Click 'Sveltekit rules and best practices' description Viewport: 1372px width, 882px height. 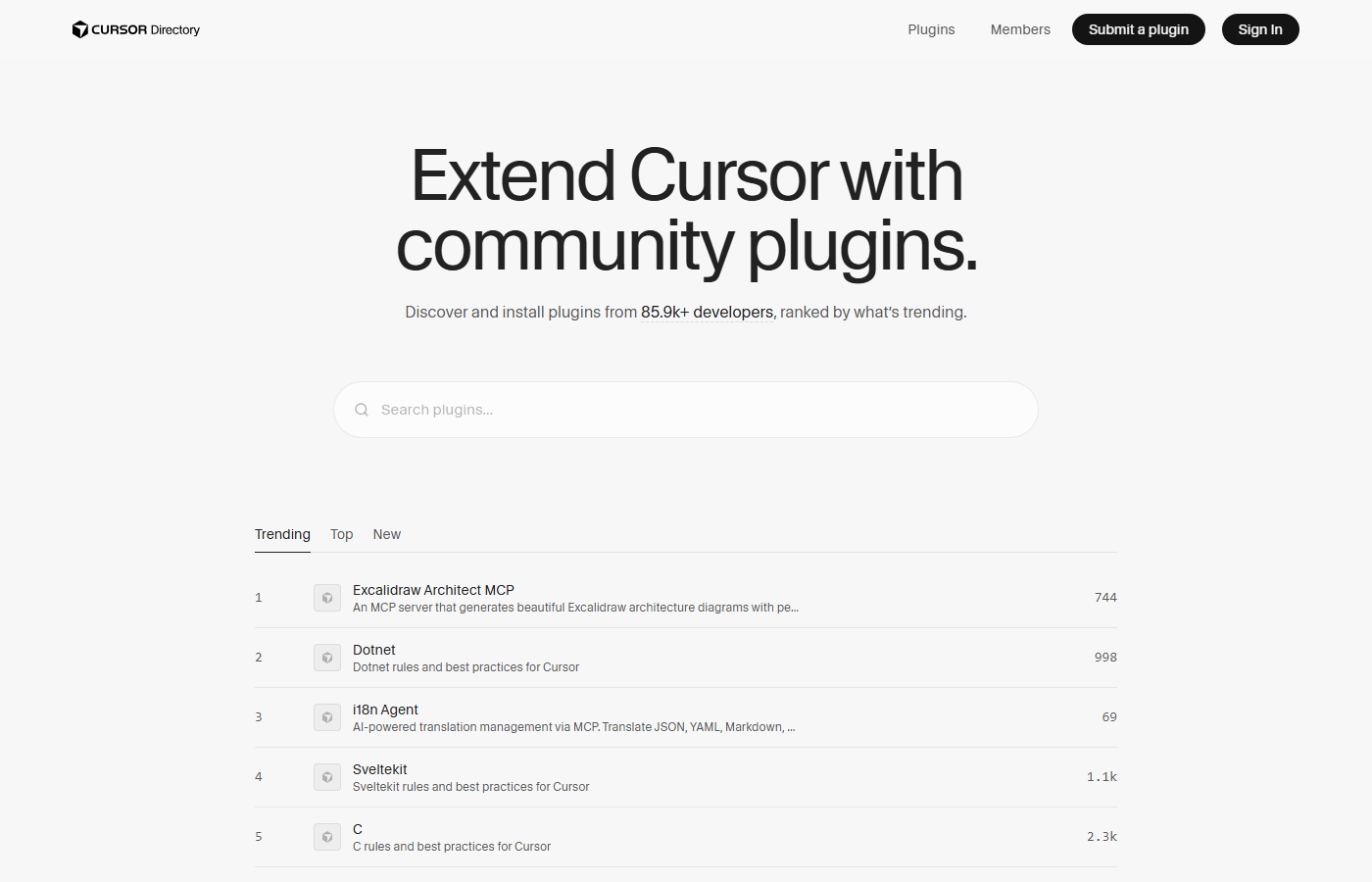coord(471,787)
